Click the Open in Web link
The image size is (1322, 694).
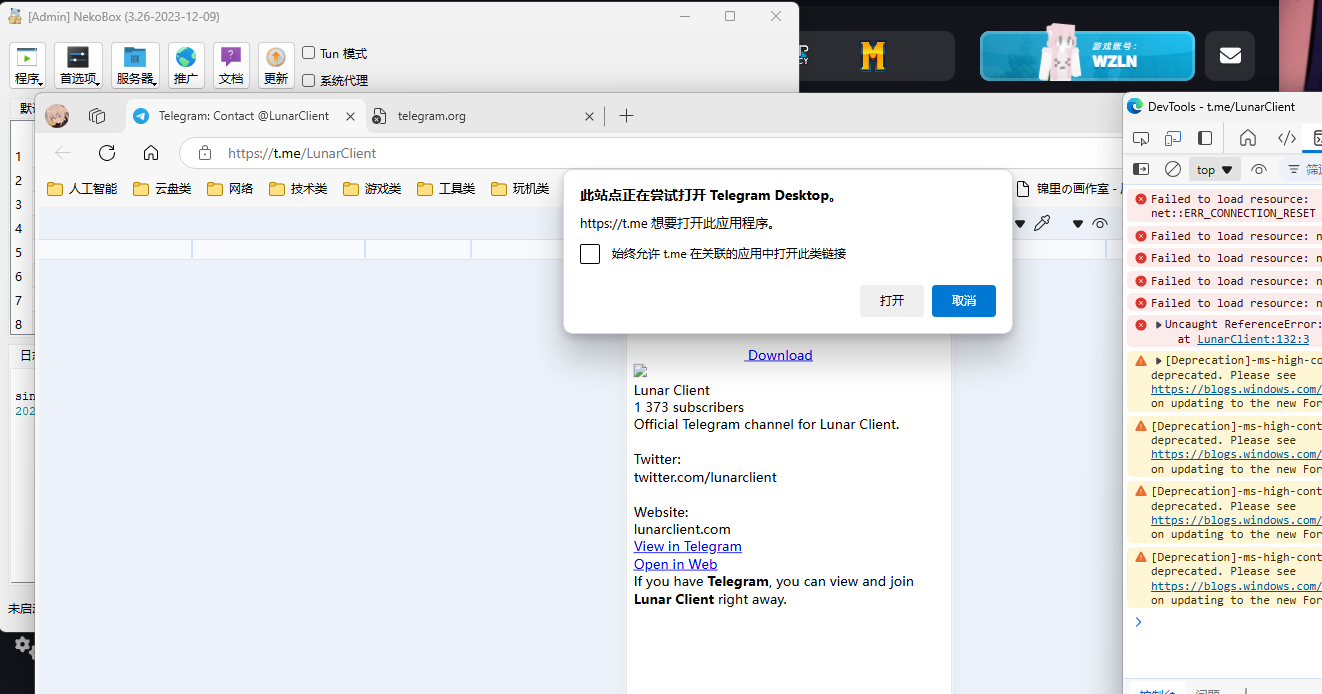click(676, 564)
